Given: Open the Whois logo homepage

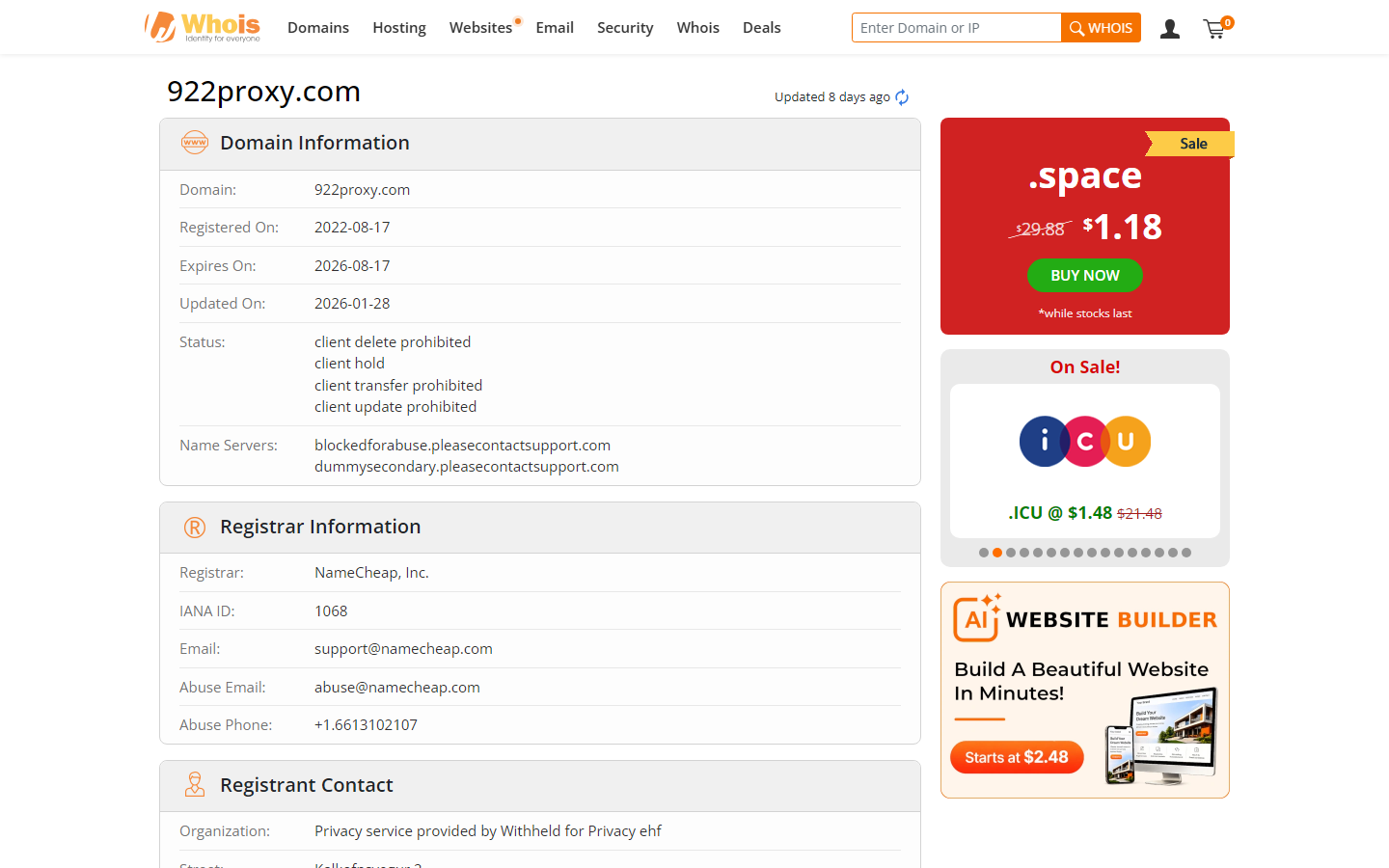Looking at the screenshot, I should 203,27.
